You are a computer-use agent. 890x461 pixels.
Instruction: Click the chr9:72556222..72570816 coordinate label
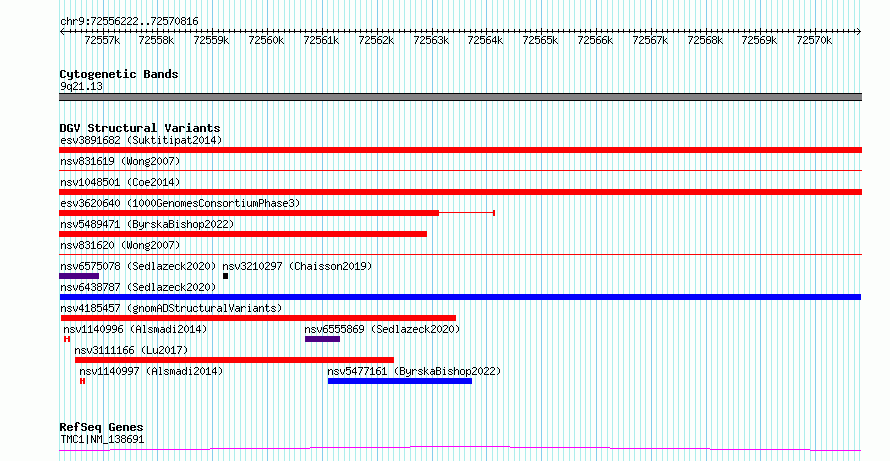[129, 22]
